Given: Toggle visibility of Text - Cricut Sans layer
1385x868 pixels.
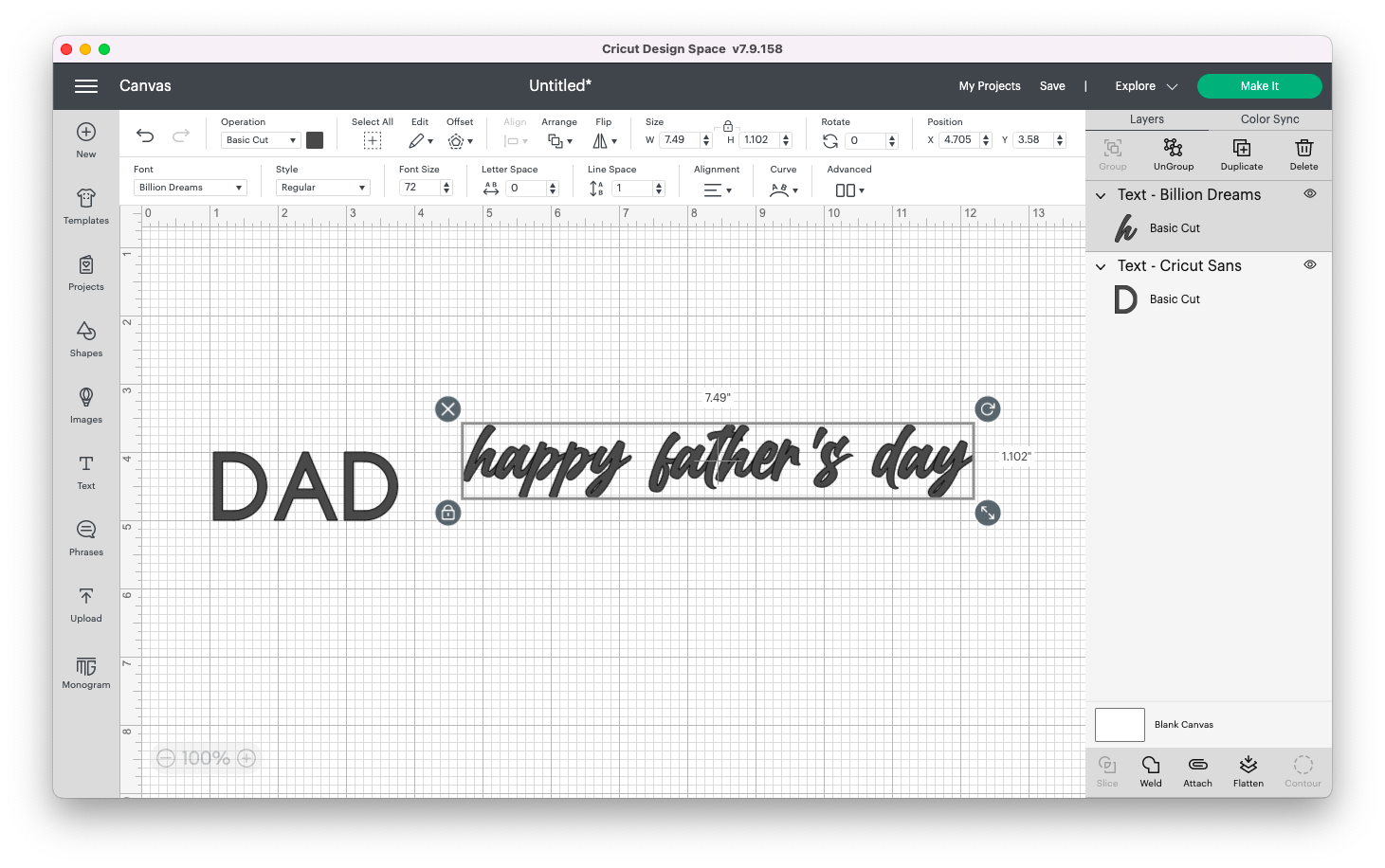Looking at the screenshot, I should pyautogui.click(x=1310, y=264).
